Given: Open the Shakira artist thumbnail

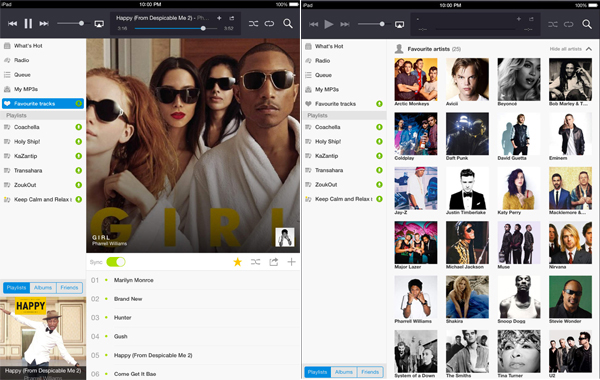Looking at the screenshot, I should pyautogui.click(x=467, y=297).
